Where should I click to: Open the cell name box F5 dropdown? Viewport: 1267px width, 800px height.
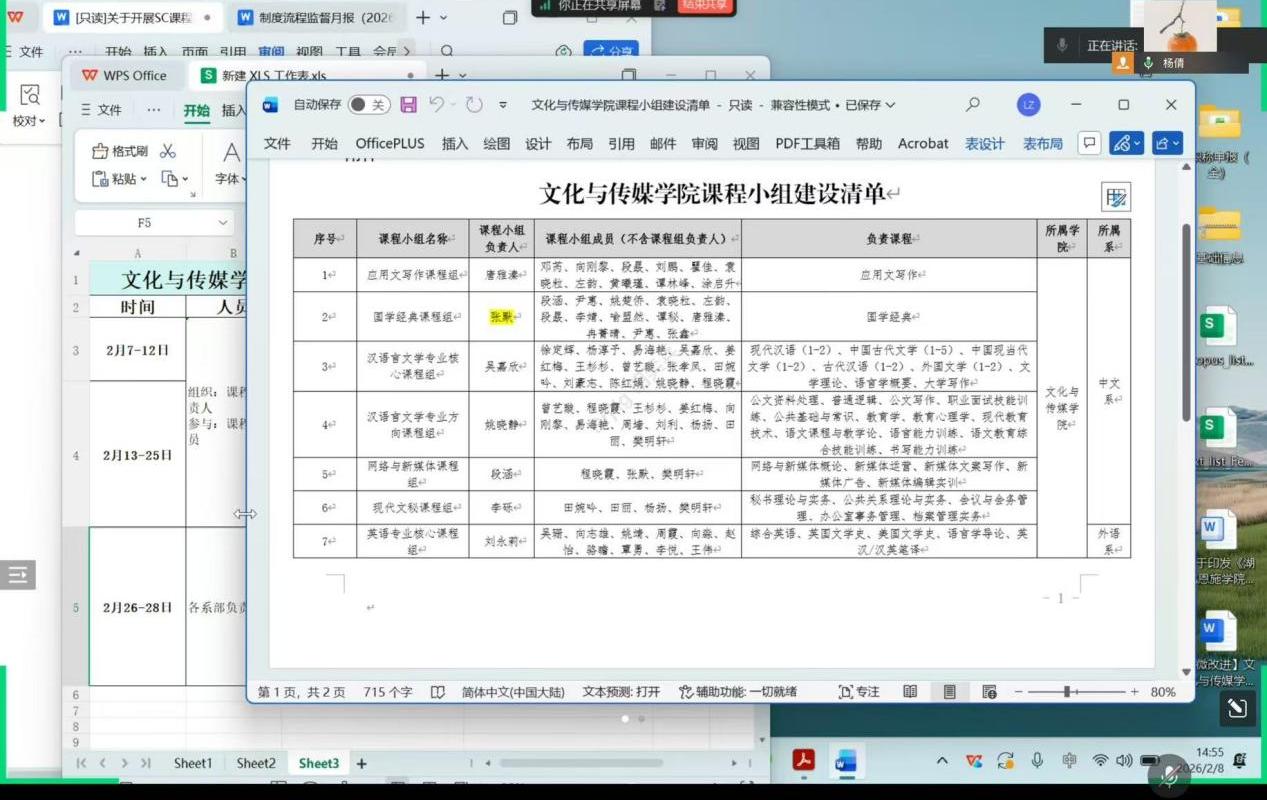pyautogui.click(x=222, y=223)
